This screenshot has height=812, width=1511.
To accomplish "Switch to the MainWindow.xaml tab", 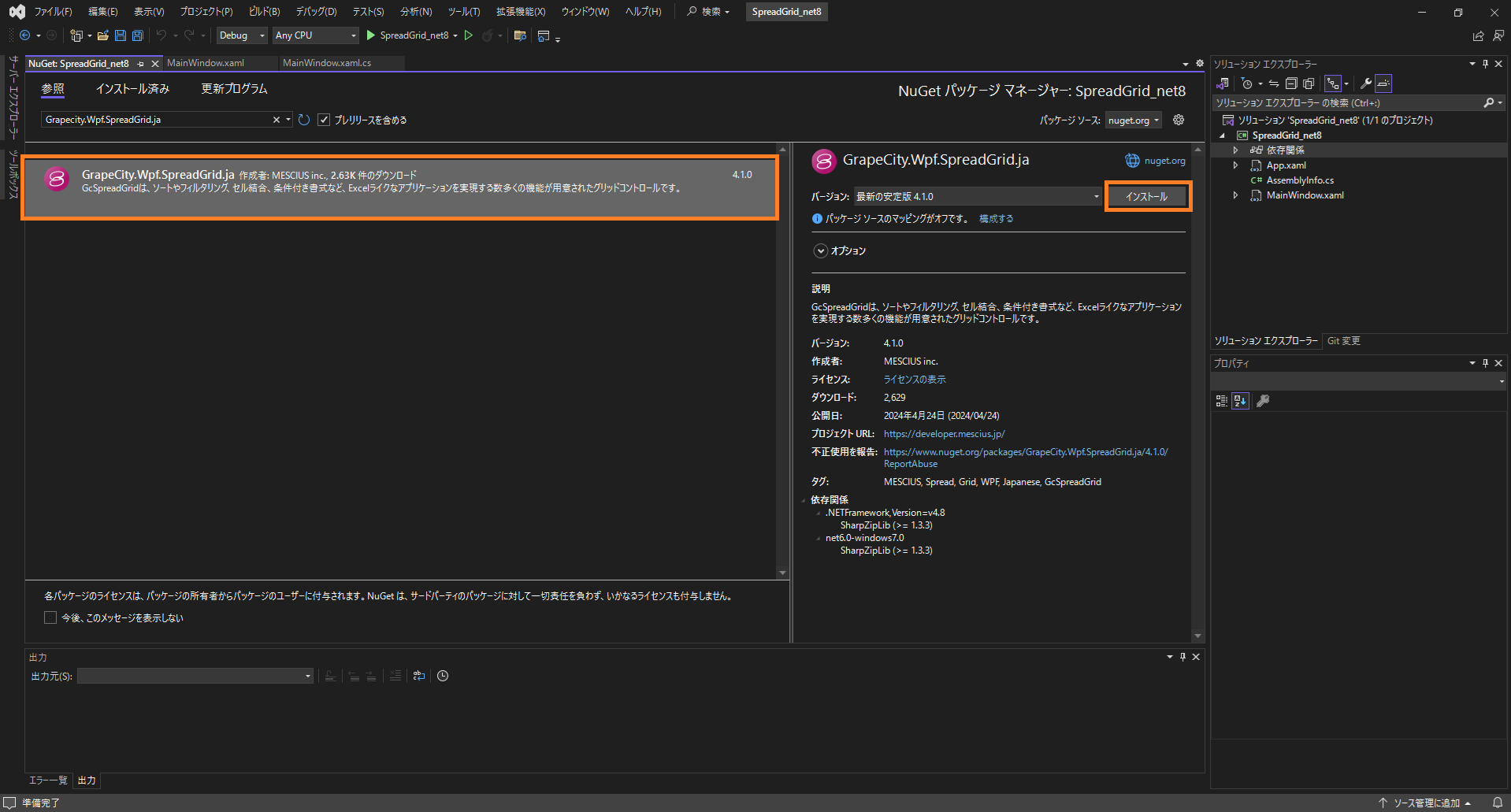I will tap(206, 63).
